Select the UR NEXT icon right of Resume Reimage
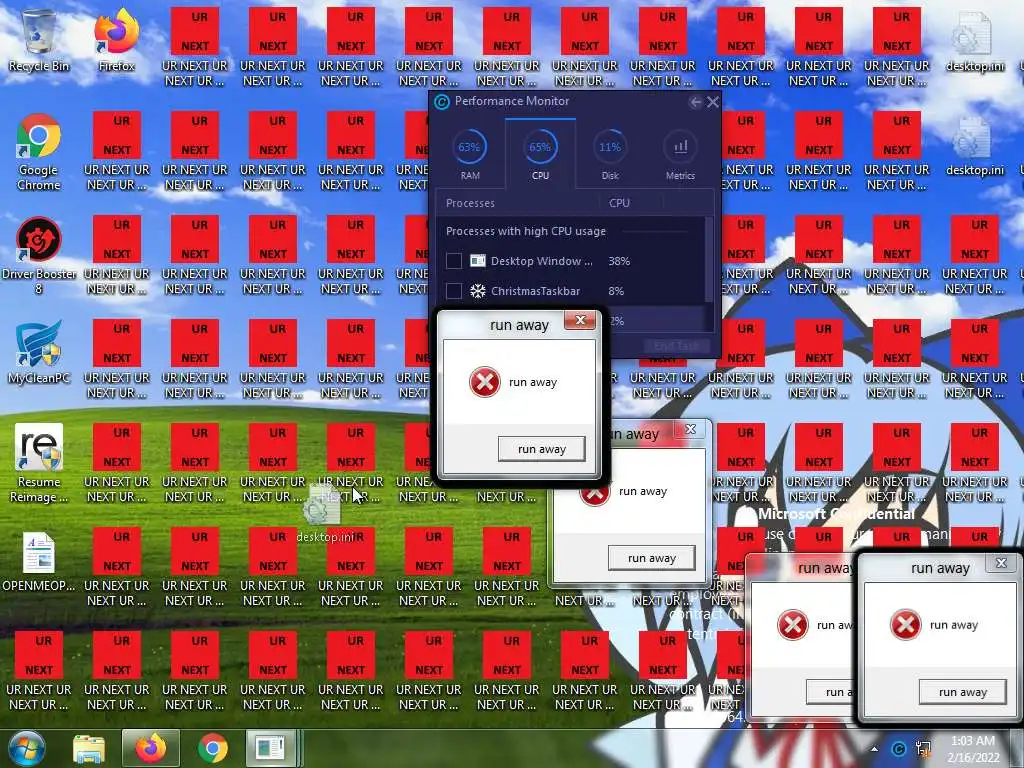This screenshot has width=1024, height=768. click(x=117, y=462)
